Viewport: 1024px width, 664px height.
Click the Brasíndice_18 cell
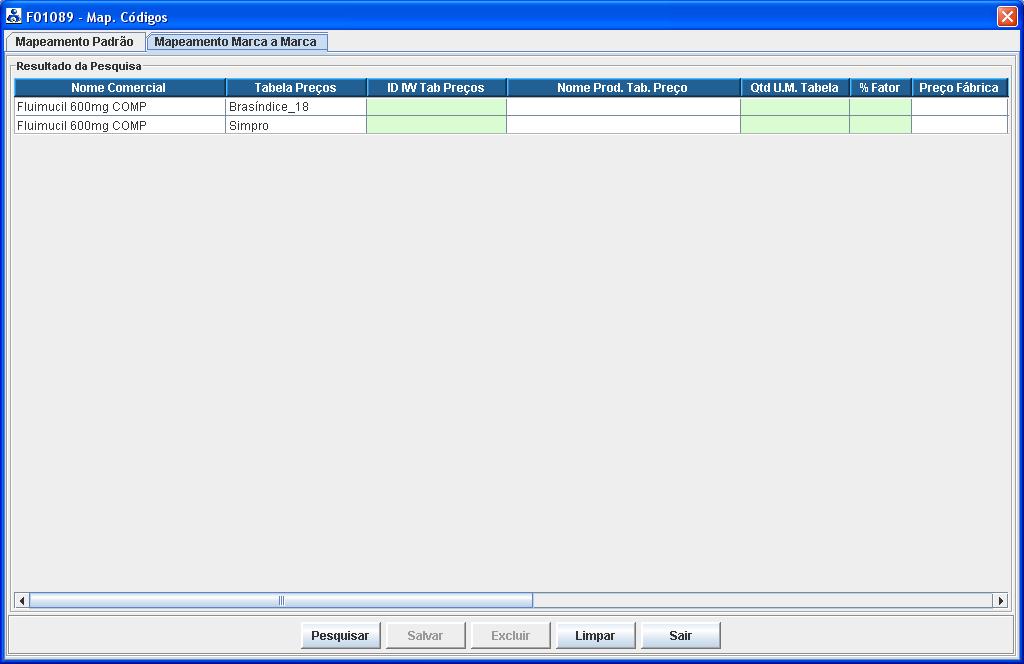[296, 106]
